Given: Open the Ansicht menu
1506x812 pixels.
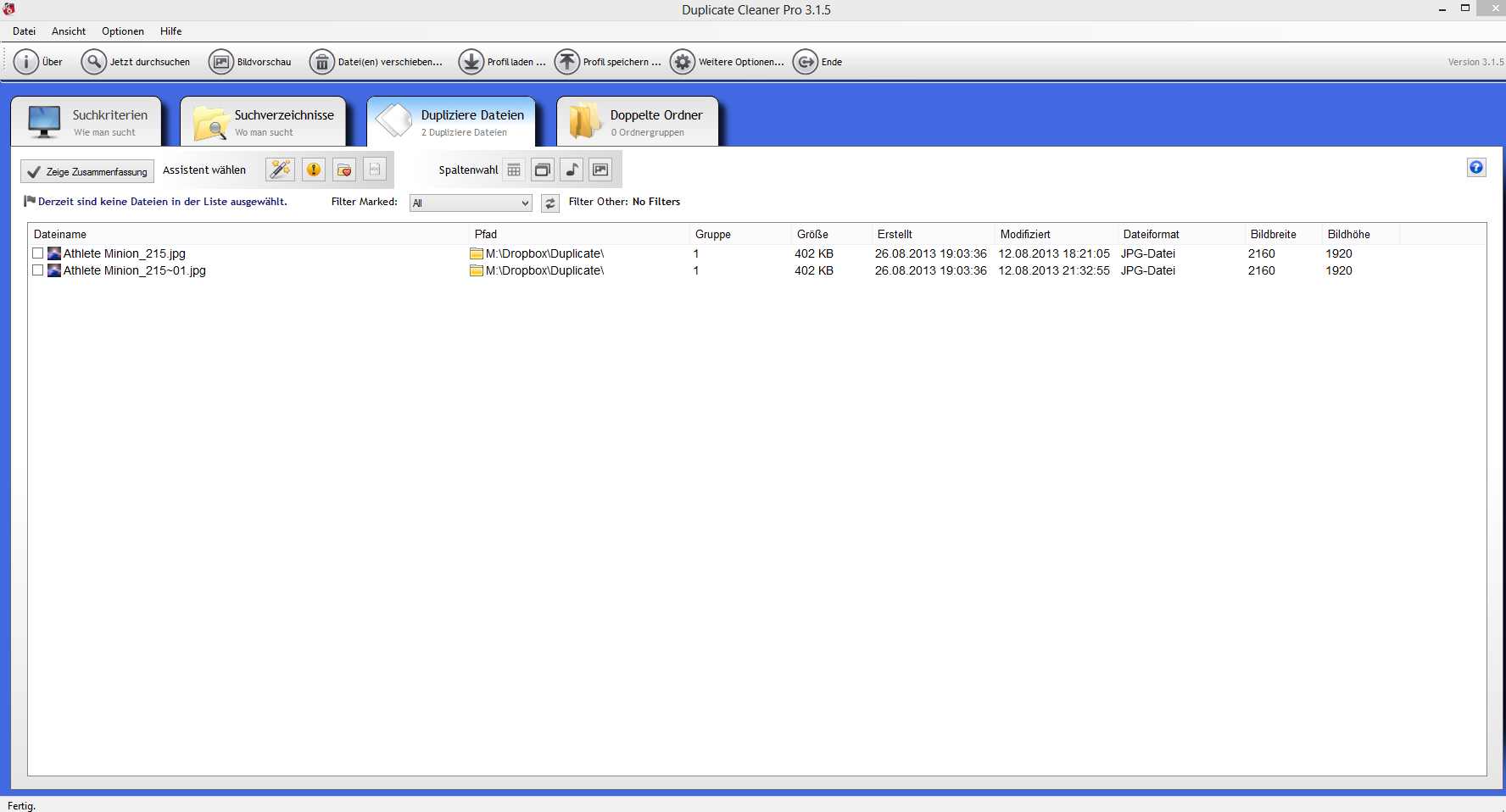Looking at the screenshot, I should point(68,31).
